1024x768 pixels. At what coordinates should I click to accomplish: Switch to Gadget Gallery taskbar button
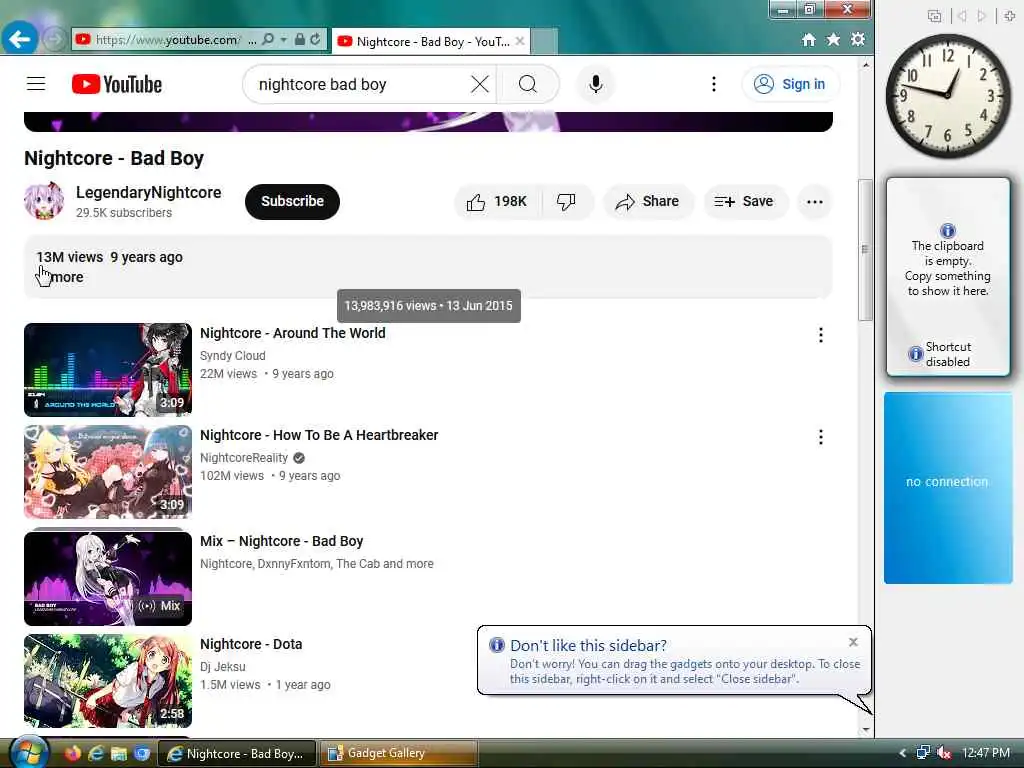399,753
